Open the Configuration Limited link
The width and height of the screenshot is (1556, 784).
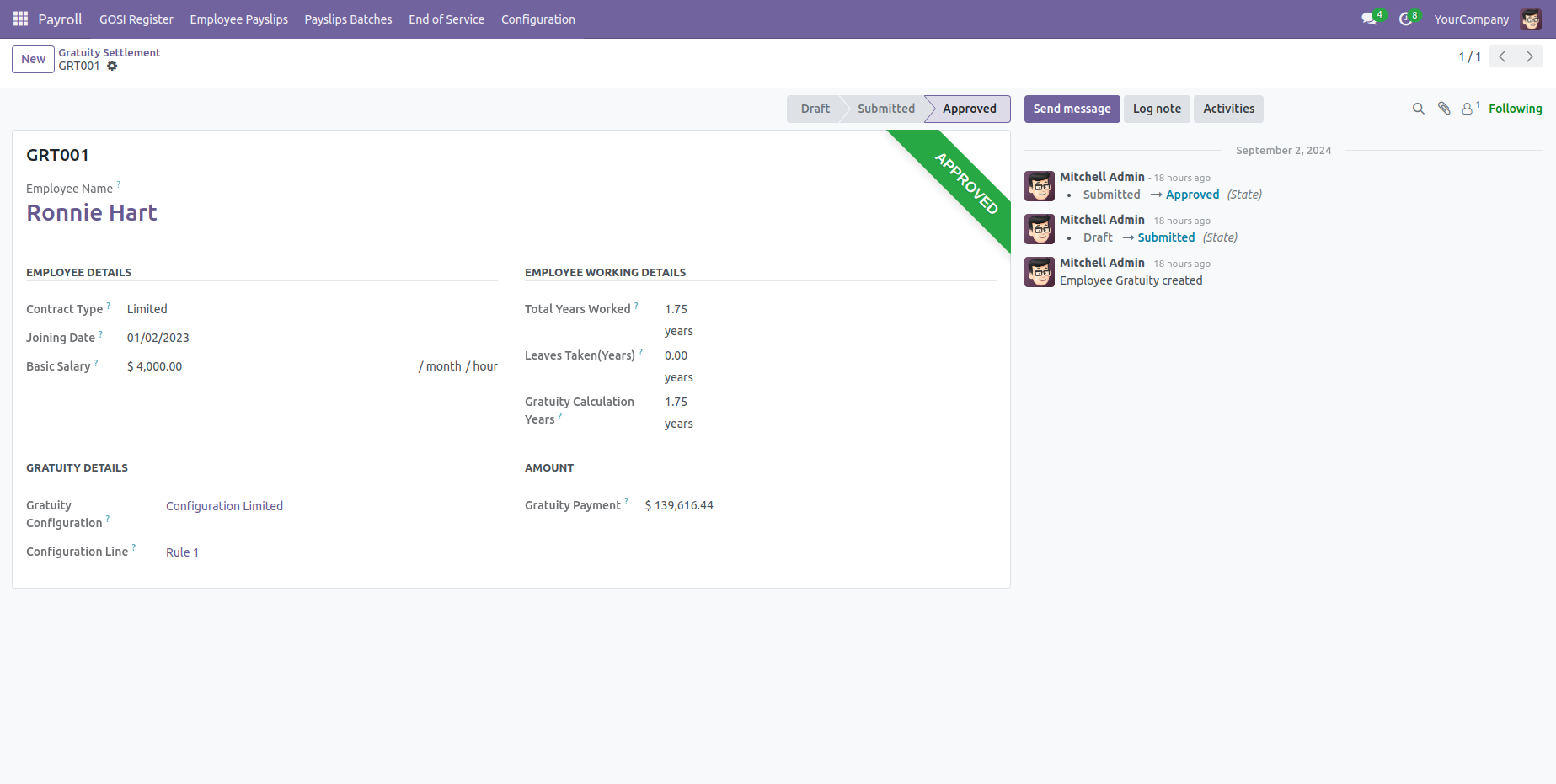tap(224, 506)
